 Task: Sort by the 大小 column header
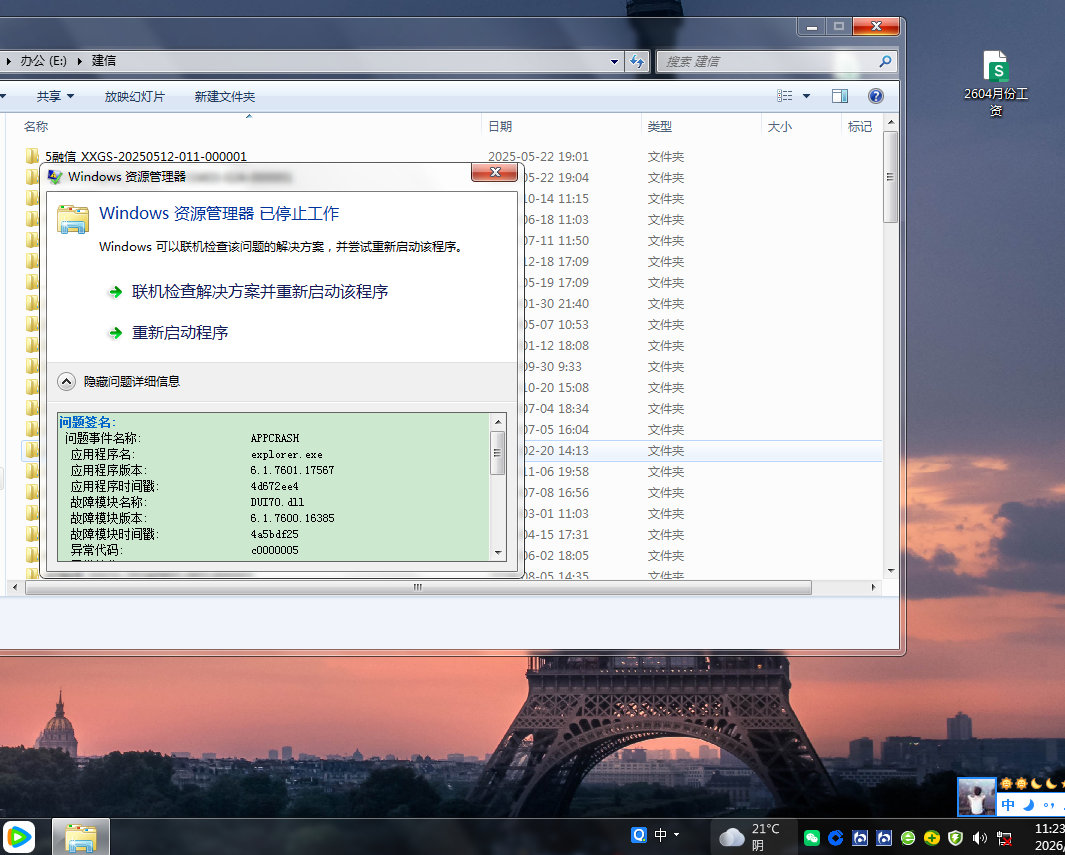point(779,126)
